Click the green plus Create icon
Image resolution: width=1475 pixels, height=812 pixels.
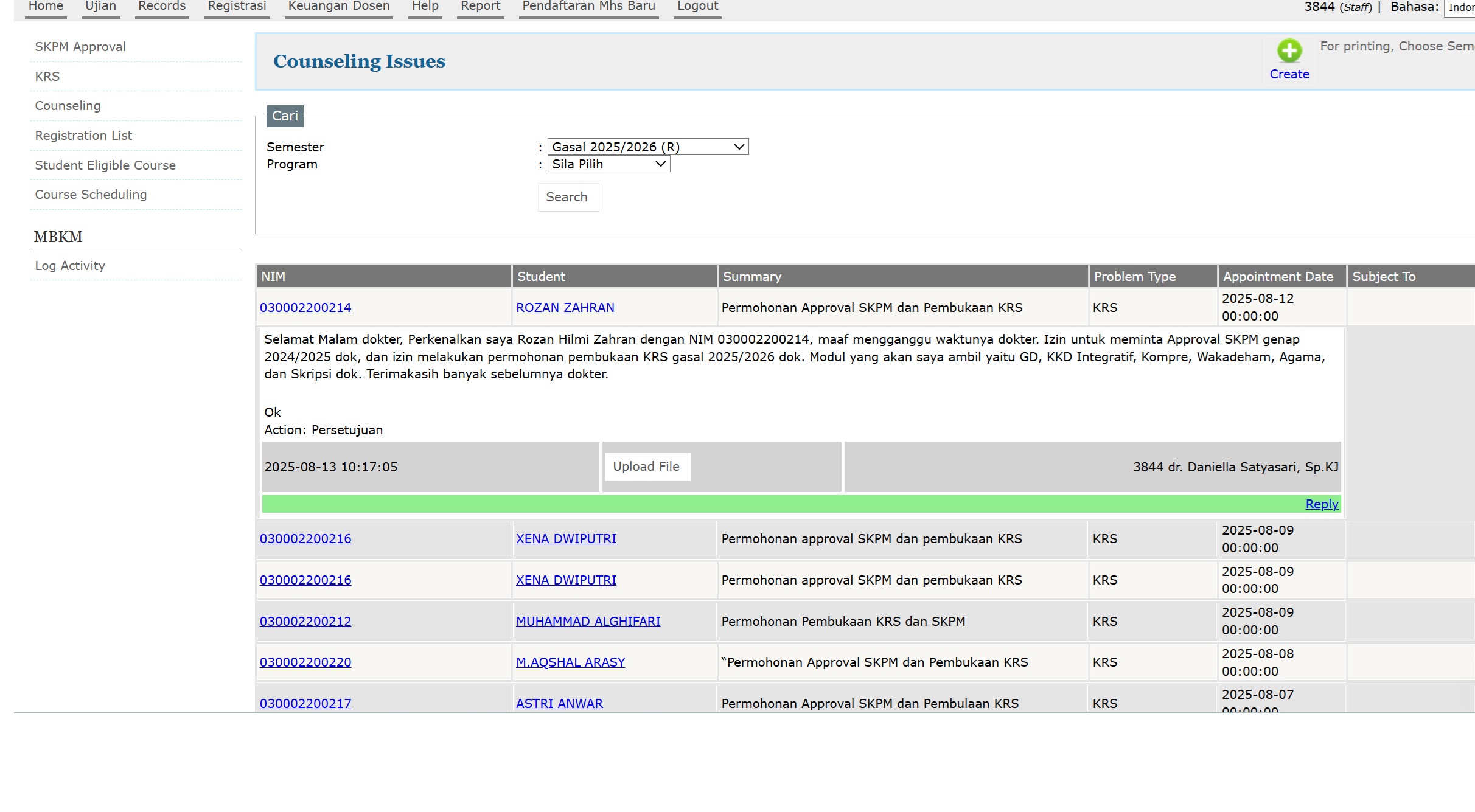click(x=1289, y=50)
